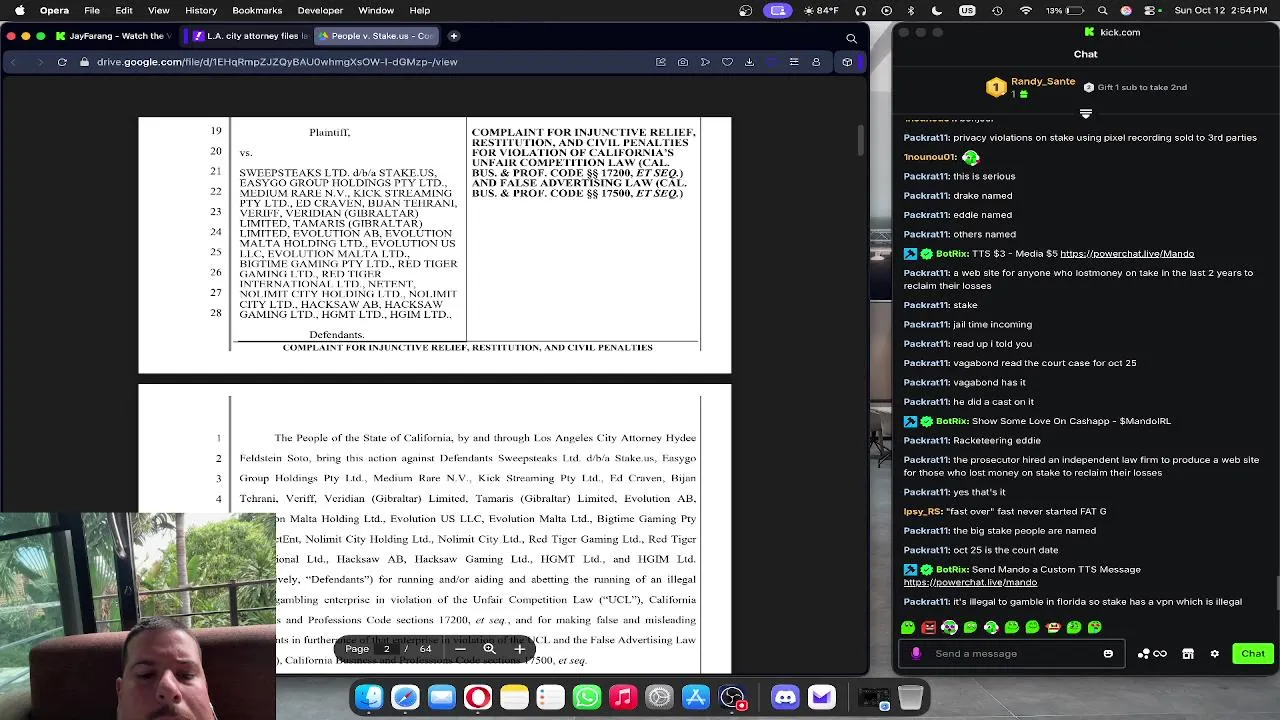
Task: Open OBS Studio from the dock
Action: [x=732, y=697]
